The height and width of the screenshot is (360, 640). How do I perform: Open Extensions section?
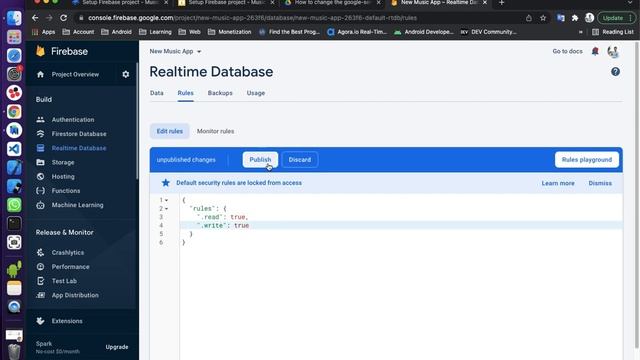click(x=67, y=321)
